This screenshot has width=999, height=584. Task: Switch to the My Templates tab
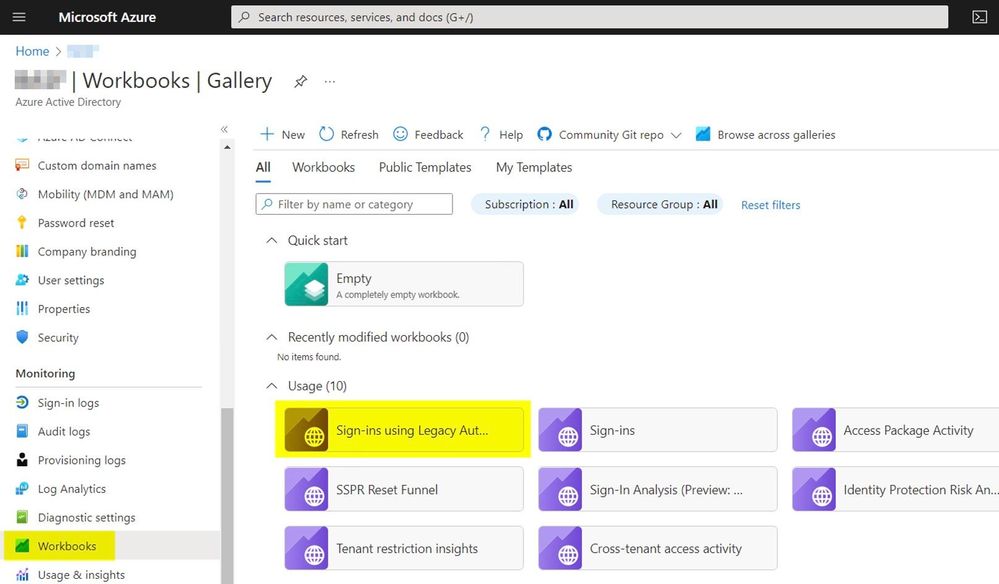pyautogui.click(x=534, y=167)
